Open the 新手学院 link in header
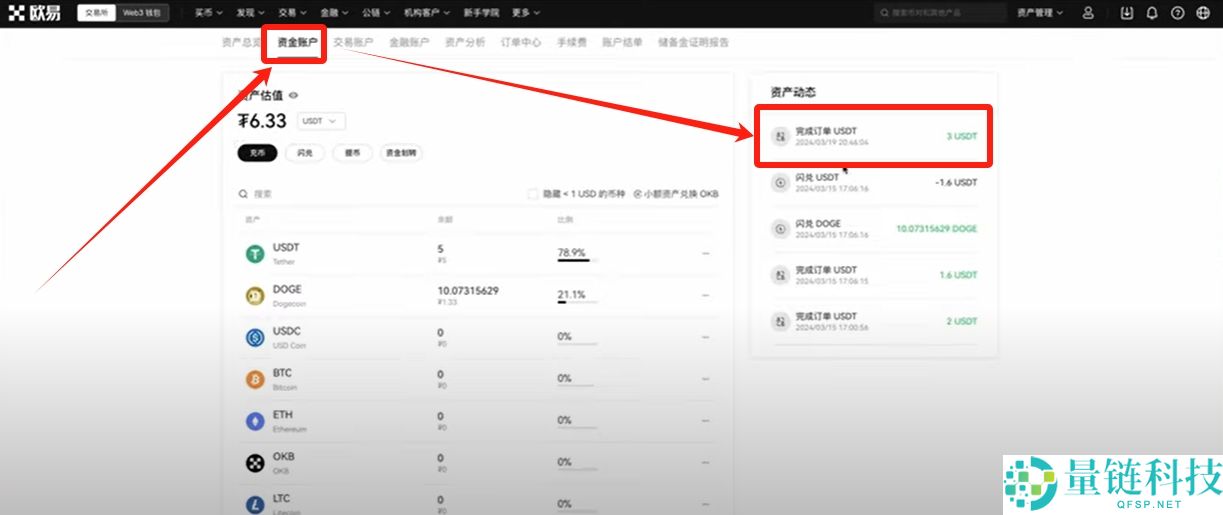 (x=481, y=13)
